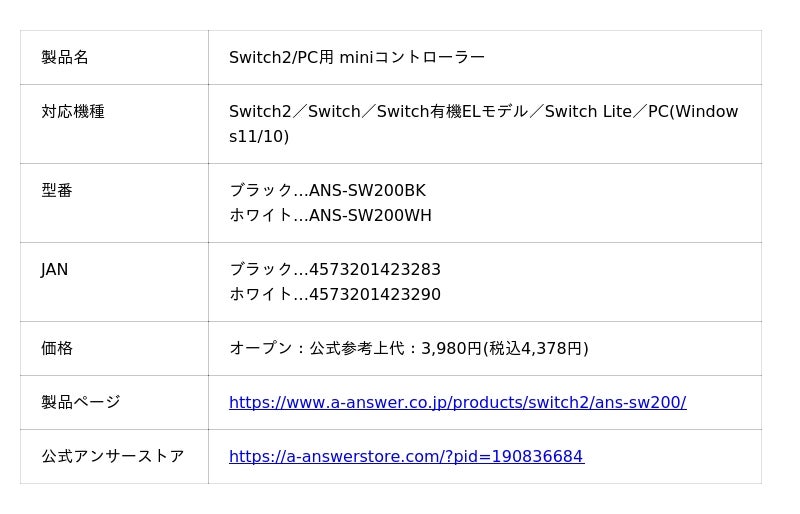This screenshot has width=800, height=514.
Task: Click the s11/10) text on the wrapped line
Action: click(259, 136)
